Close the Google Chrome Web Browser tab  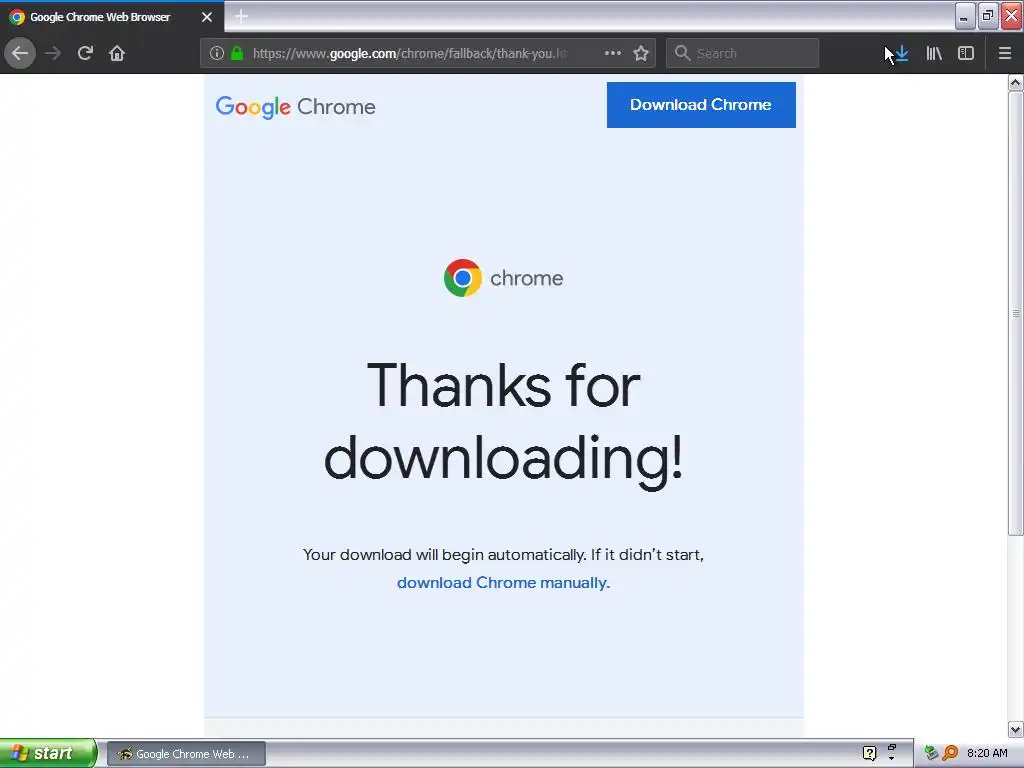pos(207,17)
